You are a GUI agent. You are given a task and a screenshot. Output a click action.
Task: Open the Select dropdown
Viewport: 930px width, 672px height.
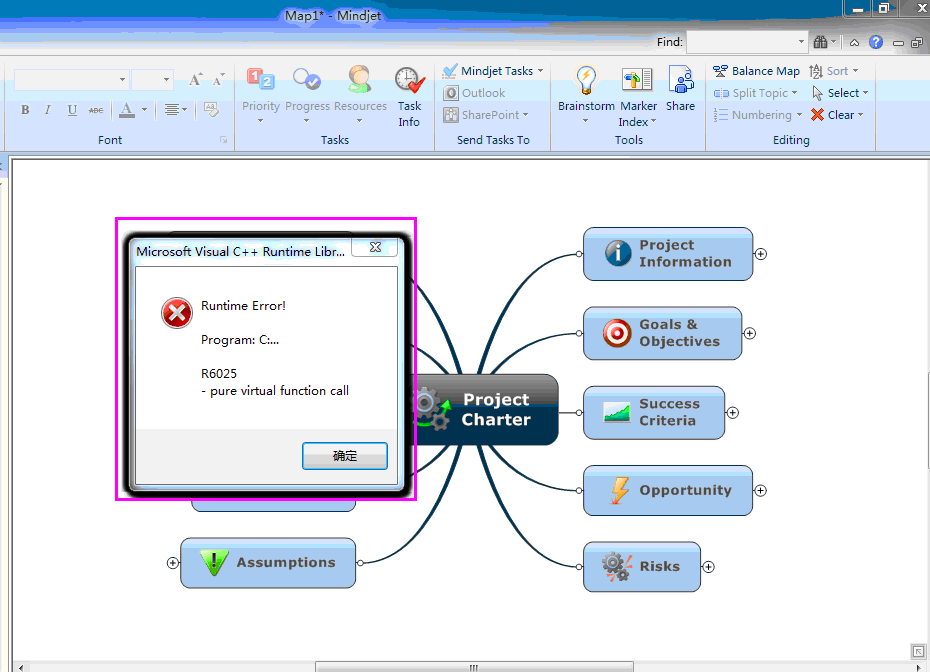pyautogui.click(x=840, y=93)
